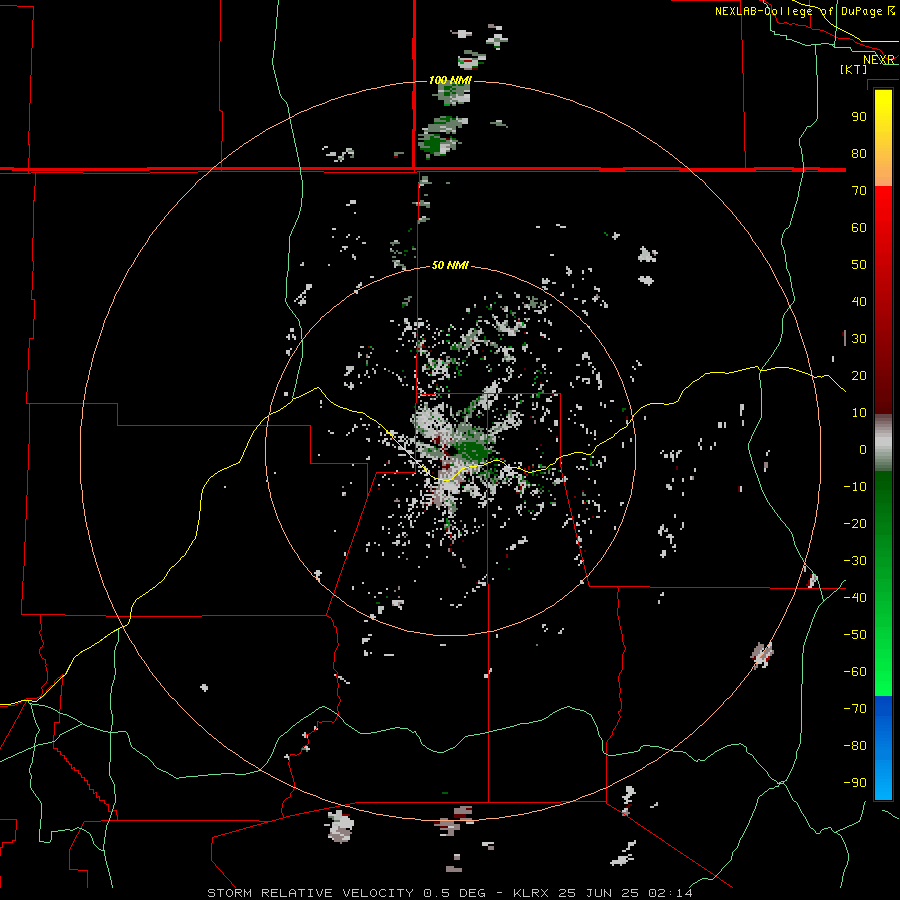
Task: Click the -40 knots scale label
Action: point(855,598)
